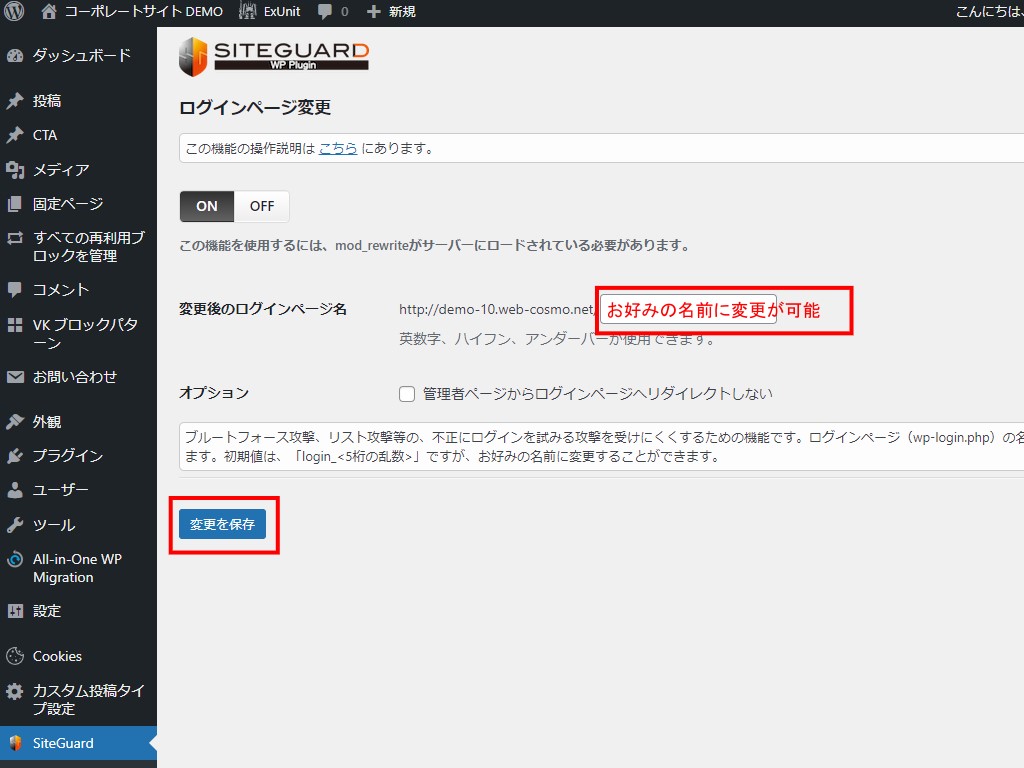Click the 変更を保存 button

(222, 524)
